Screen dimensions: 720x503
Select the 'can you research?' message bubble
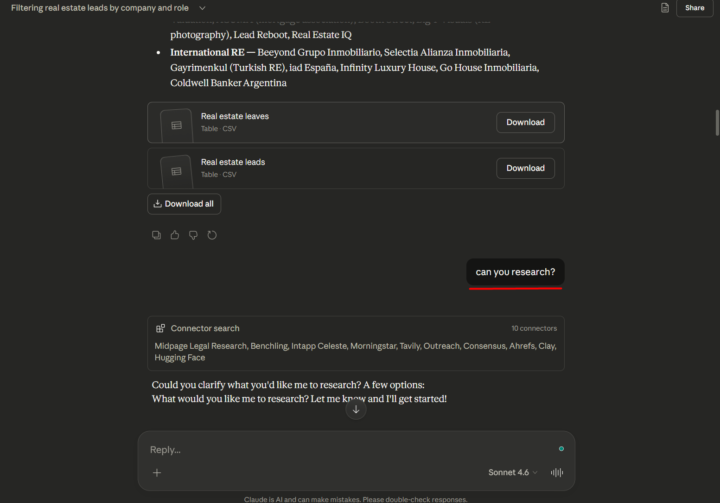[515, 272]
